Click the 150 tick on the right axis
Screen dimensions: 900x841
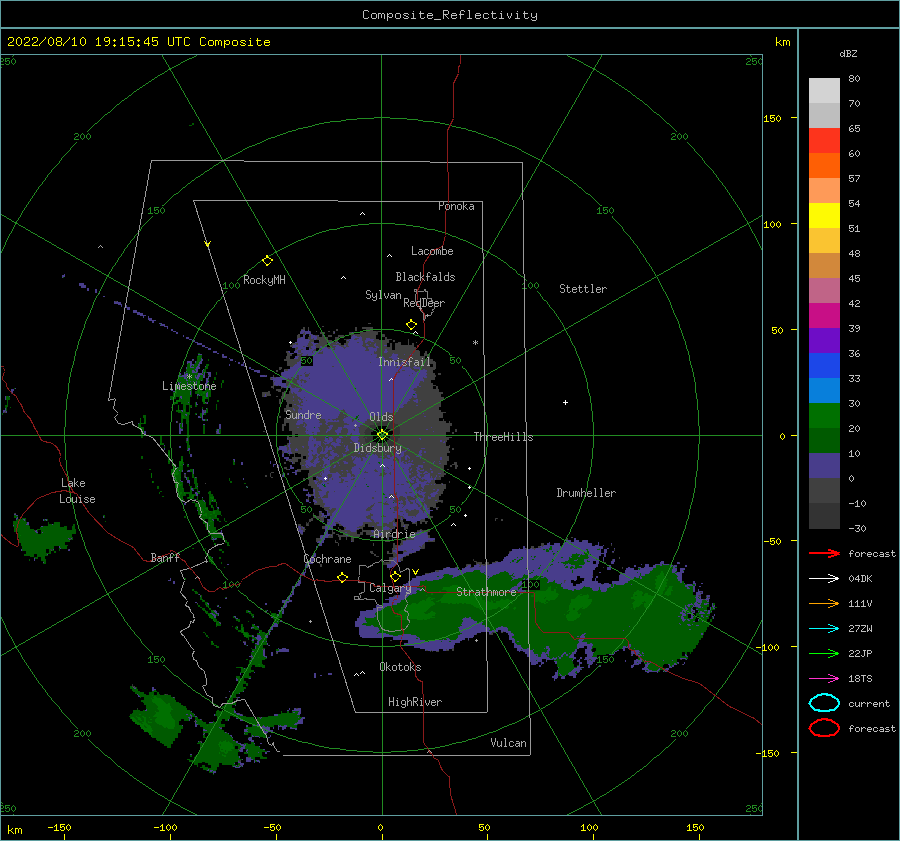(x=772, y=118)
